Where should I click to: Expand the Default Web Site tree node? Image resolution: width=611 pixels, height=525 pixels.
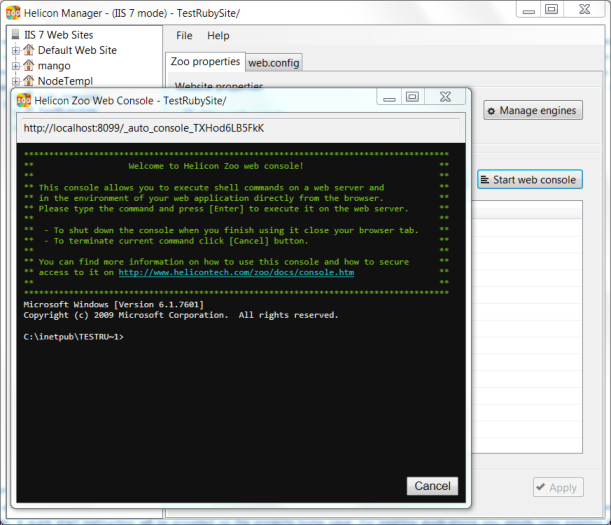15,50
